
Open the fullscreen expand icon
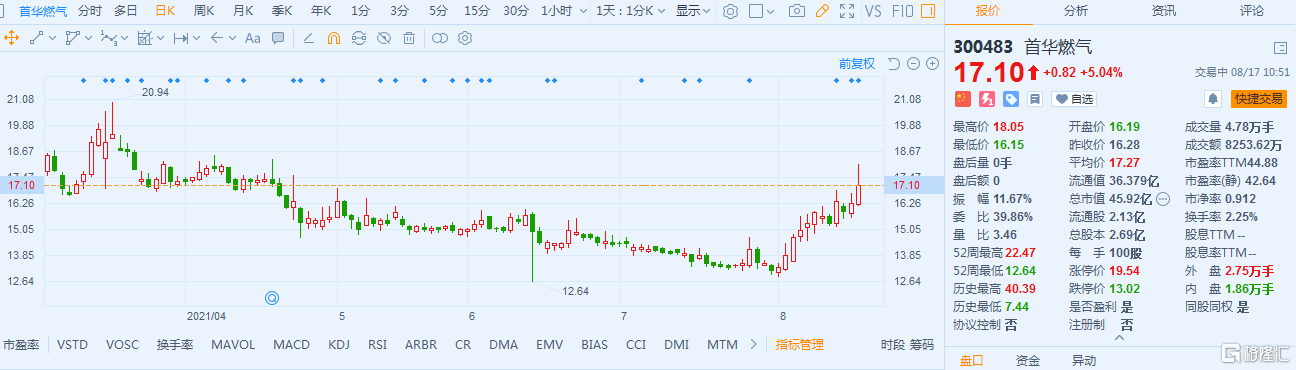tap(847, 11)
